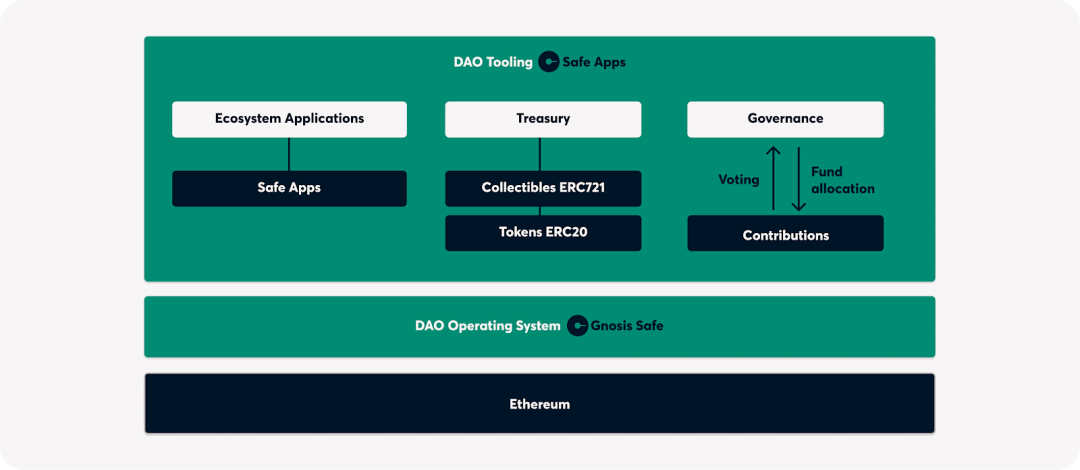Click the dark Safe Apps box
Viewport: 1080px width, 470px height.
[x=289, y=188]
